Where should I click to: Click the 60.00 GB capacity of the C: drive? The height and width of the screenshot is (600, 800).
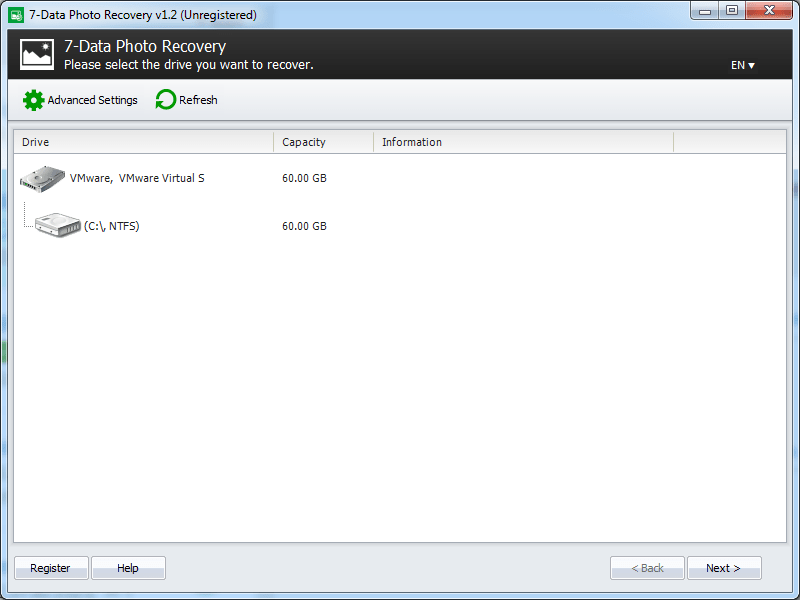307,225
